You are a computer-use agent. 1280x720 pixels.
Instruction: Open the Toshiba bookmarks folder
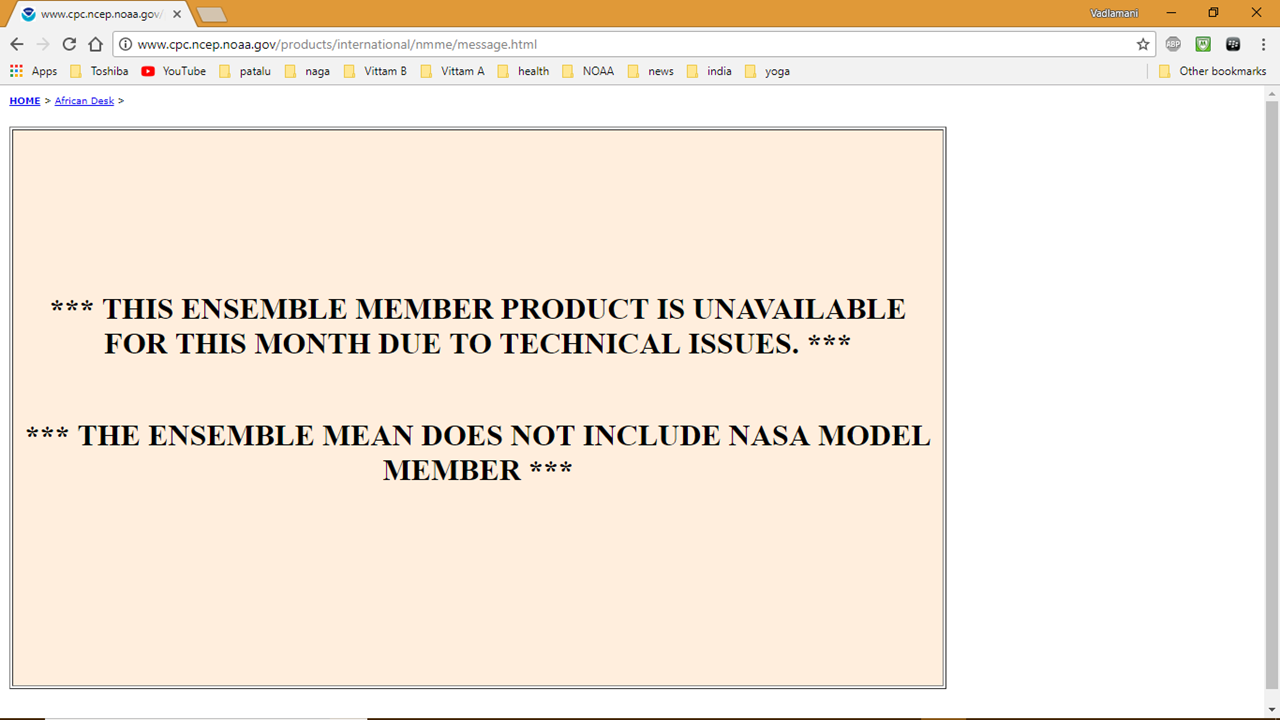[99, 71]
